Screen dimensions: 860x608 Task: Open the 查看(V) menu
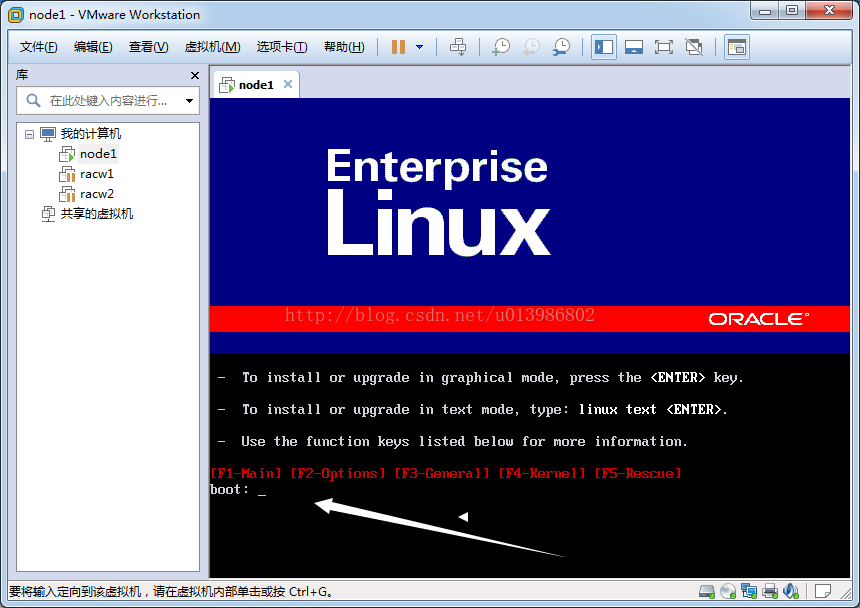tap(149, 47)
